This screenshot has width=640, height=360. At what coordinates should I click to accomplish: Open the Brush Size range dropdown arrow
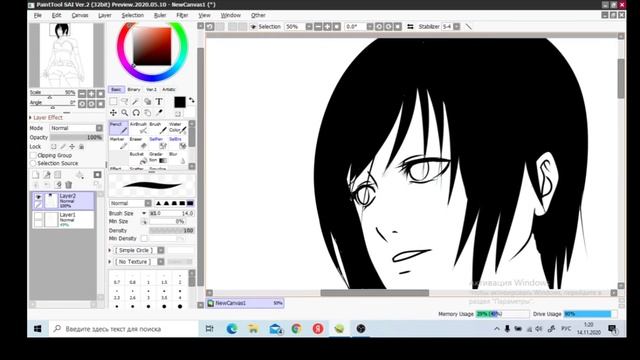(x=144, y=213)
